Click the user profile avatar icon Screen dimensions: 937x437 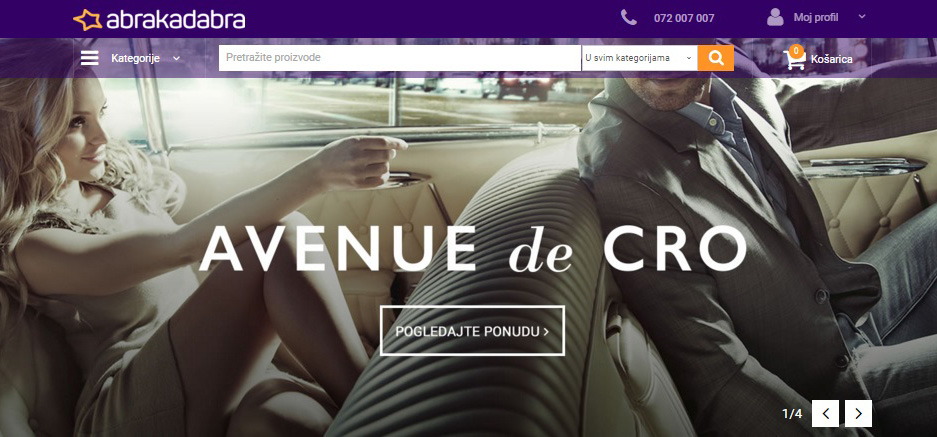(x=775, y=17)
